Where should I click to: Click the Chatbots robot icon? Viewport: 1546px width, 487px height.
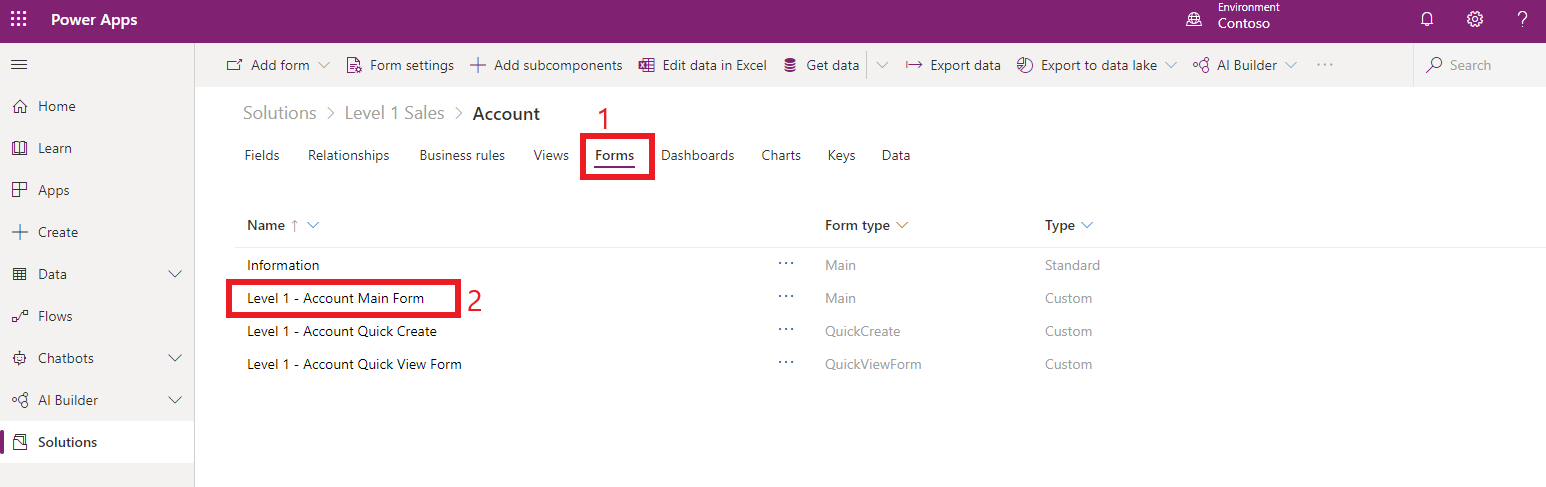(19, 358)
